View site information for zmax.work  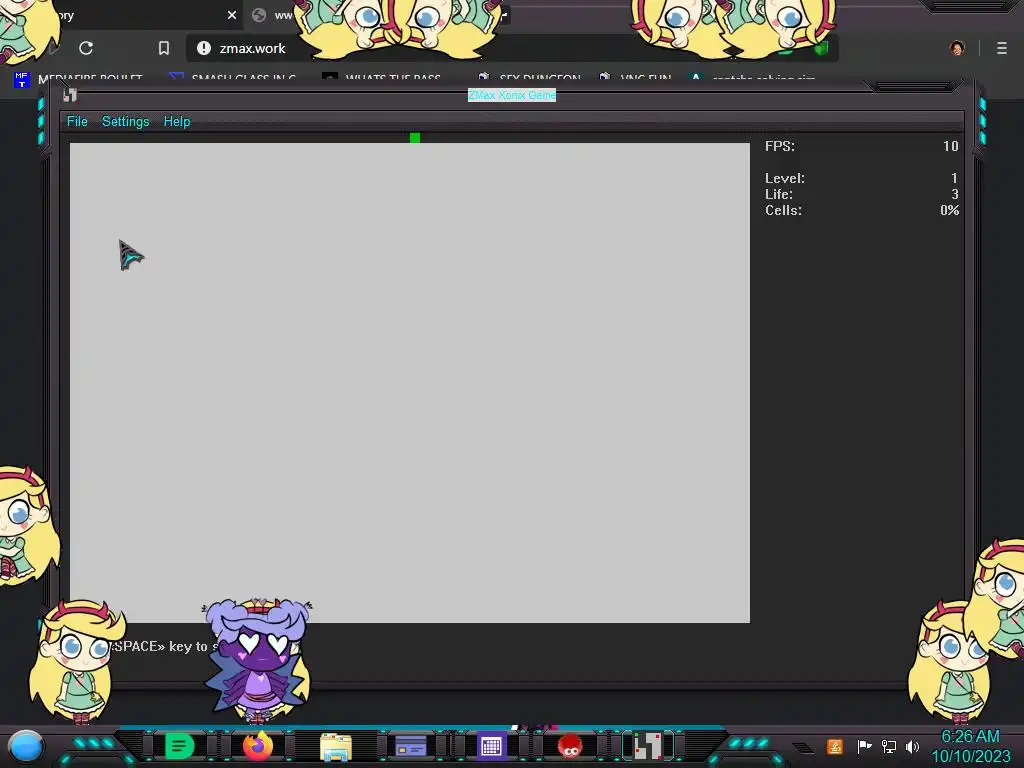[x=204, y=48]
